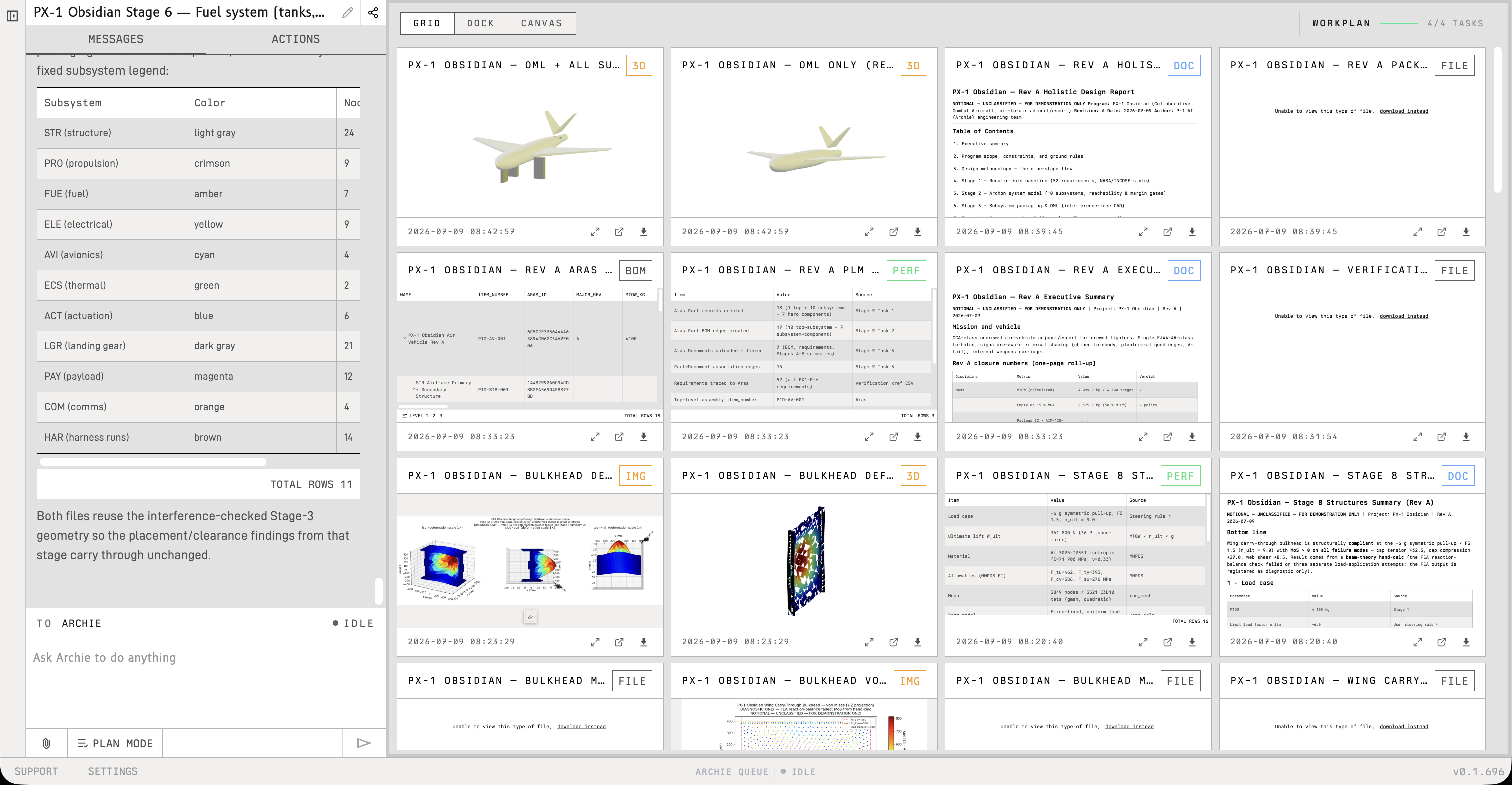Select the FUE (fuel) row

coord(199,194)
